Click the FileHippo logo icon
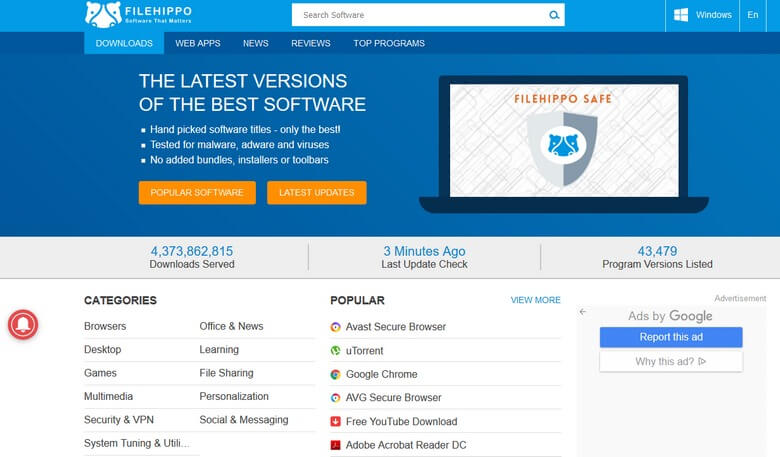 (x=103, y=14)
